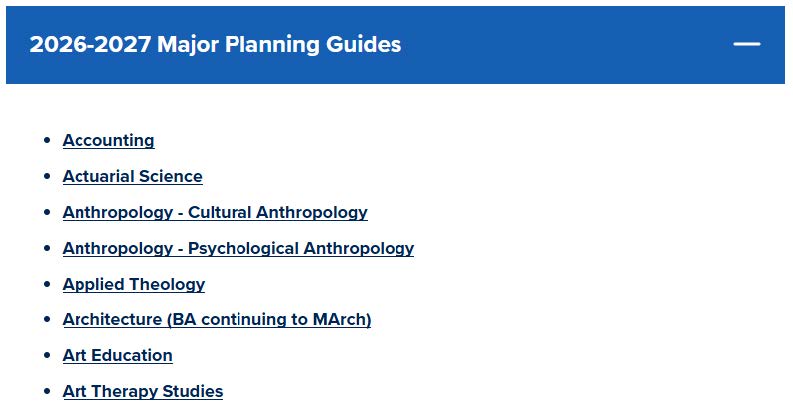Open Anthropology - Psychological Anthropology guide
Screen dimensions: 793x407
pyautogui.click(x=238, y=249)
